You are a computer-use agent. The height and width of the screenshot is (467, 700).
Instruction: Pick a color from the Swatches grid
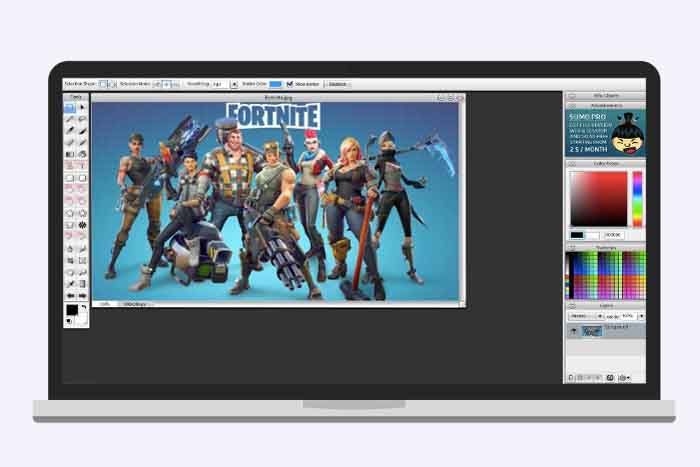coord(606,275)
